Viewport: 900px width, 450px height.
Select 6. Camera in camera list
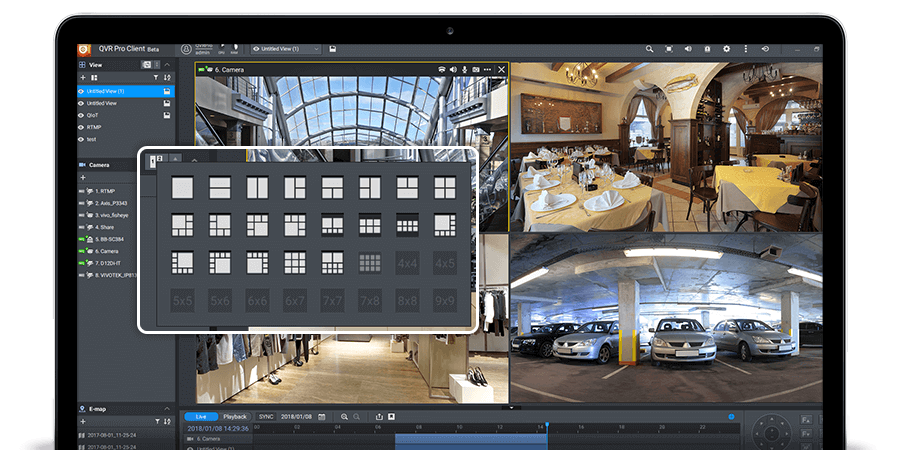click(x=107, y=251)
